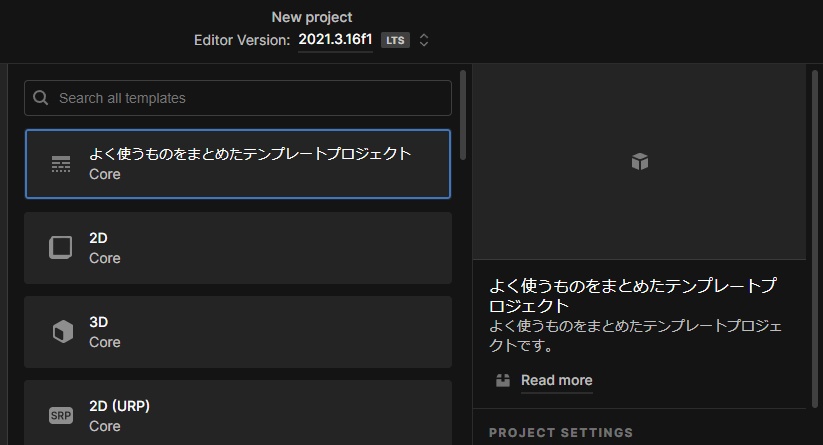Click the 2021.3.16f1 editor version text
Image resolution: width=823 pixels, height=445 pixels.
335,40
